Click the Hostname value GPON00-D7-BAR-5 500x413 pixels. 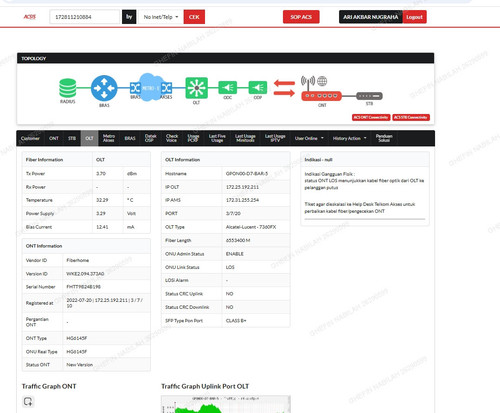tap(247, 174)
